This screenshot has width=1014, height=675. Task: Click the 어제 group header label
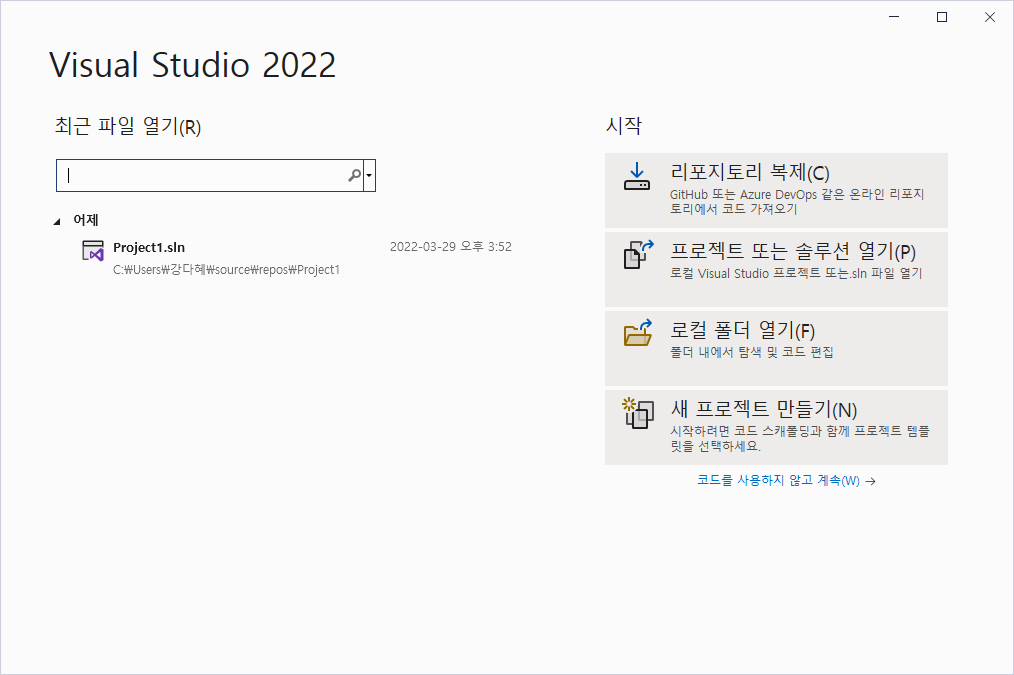(86, 220)
